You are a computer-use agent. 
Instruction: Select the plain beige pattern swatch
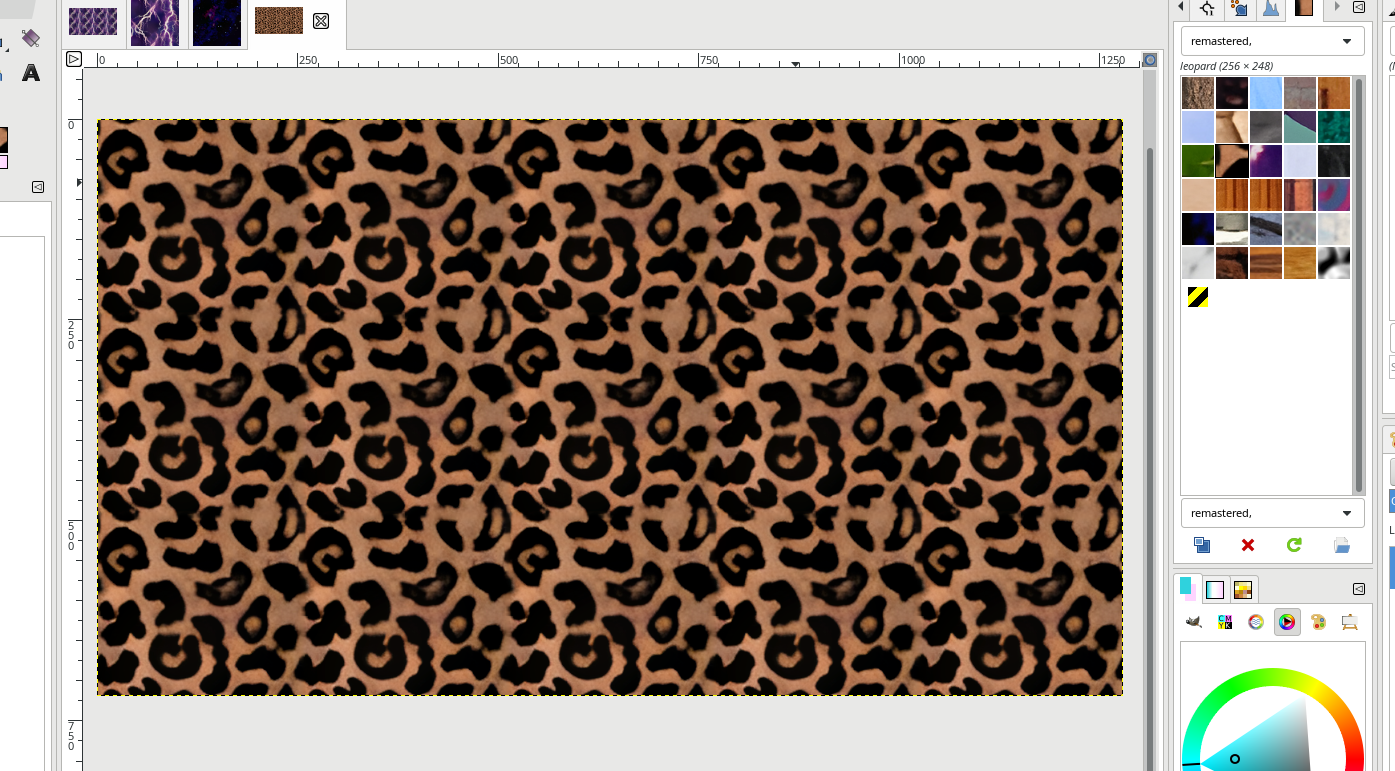pos(1198,195)
